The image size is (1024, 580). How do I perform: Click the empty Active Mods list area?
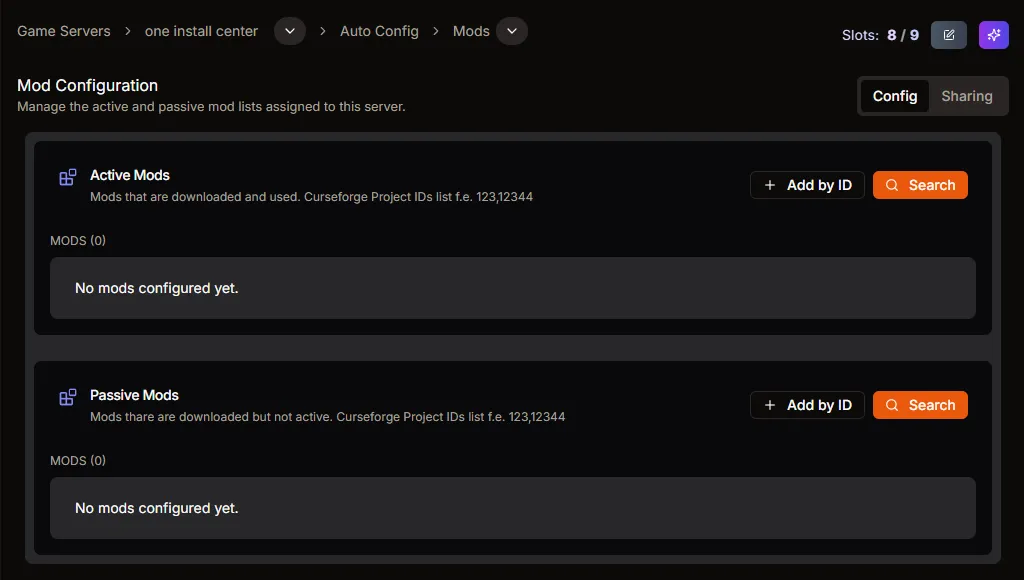(512, 288)
